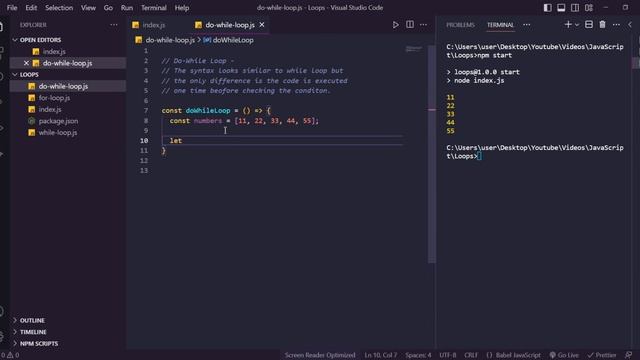Image resolution: width=640 pixels, height=360 pixels.
Task: Switch to the PROBLEMS panel tab
Action: point(460,25)
